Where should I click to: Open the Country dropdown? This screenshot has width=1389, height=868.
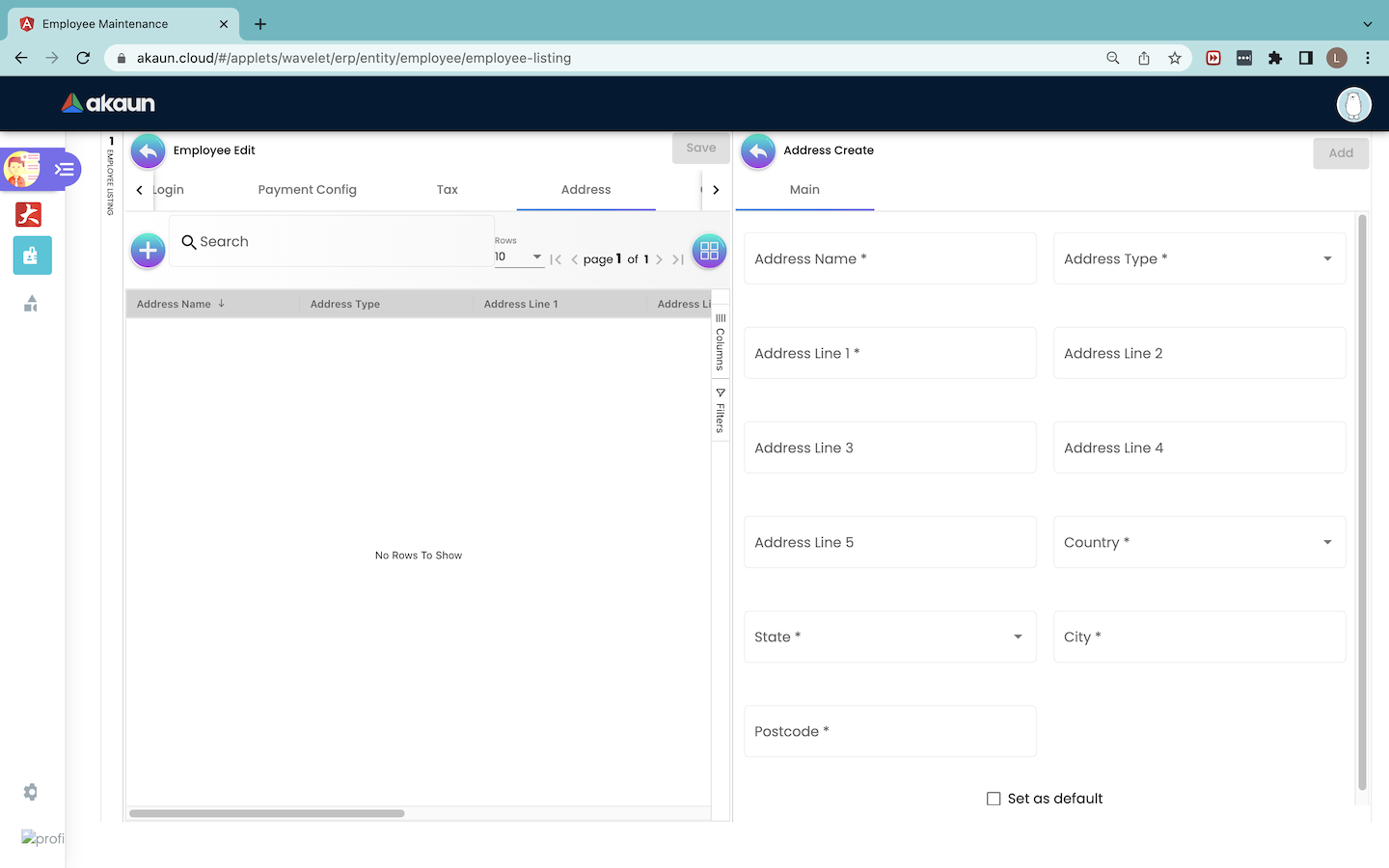pos(1199,542)
